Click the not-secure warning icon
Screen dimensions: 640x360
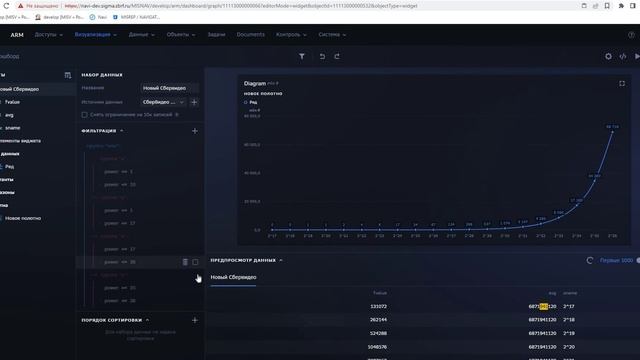click(20, 6)
